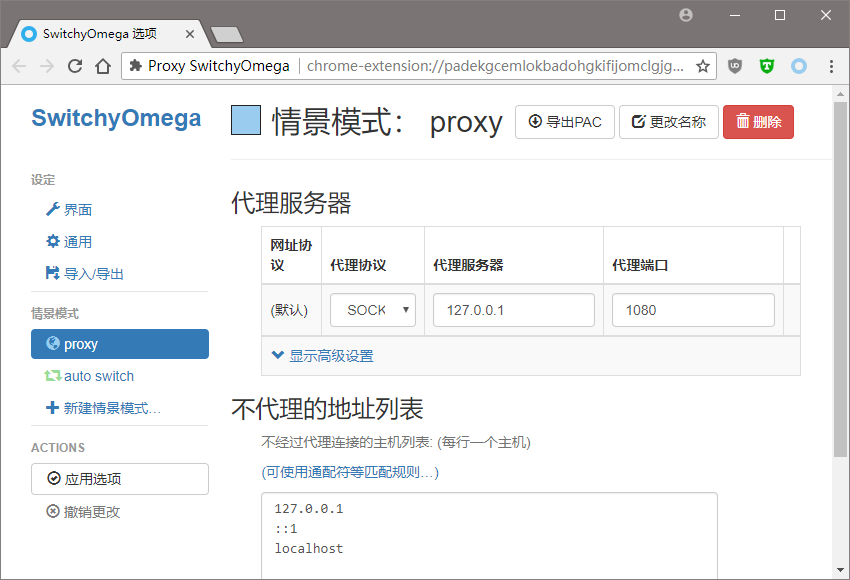Click the 更改名称 rename button
Image resolution: width=850 pixels, height=580 pixels.
(668, 122)
